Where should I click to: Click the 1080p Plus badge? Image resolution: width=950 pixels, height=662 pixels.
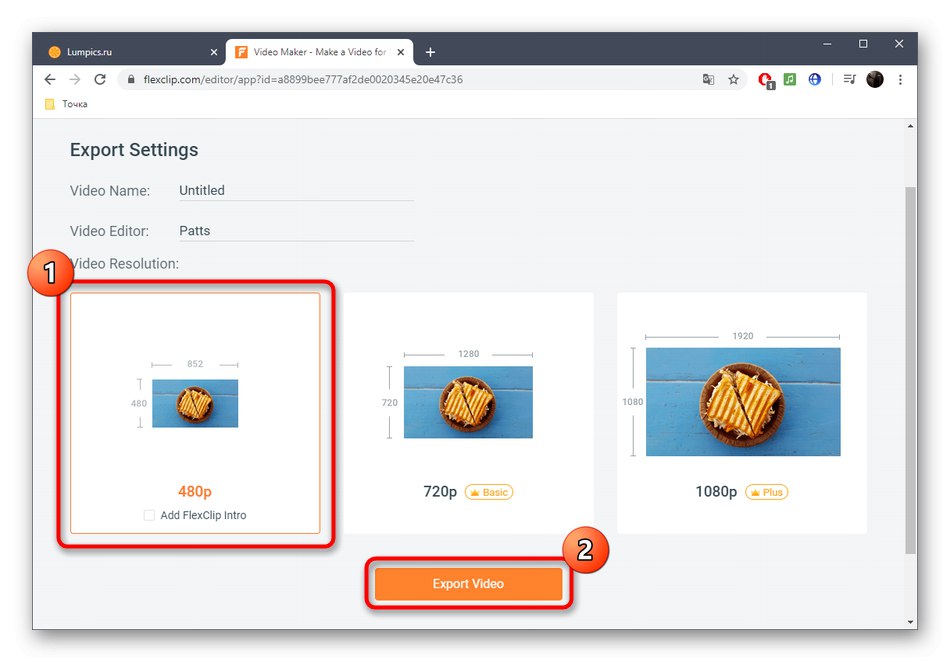(766, 492)
